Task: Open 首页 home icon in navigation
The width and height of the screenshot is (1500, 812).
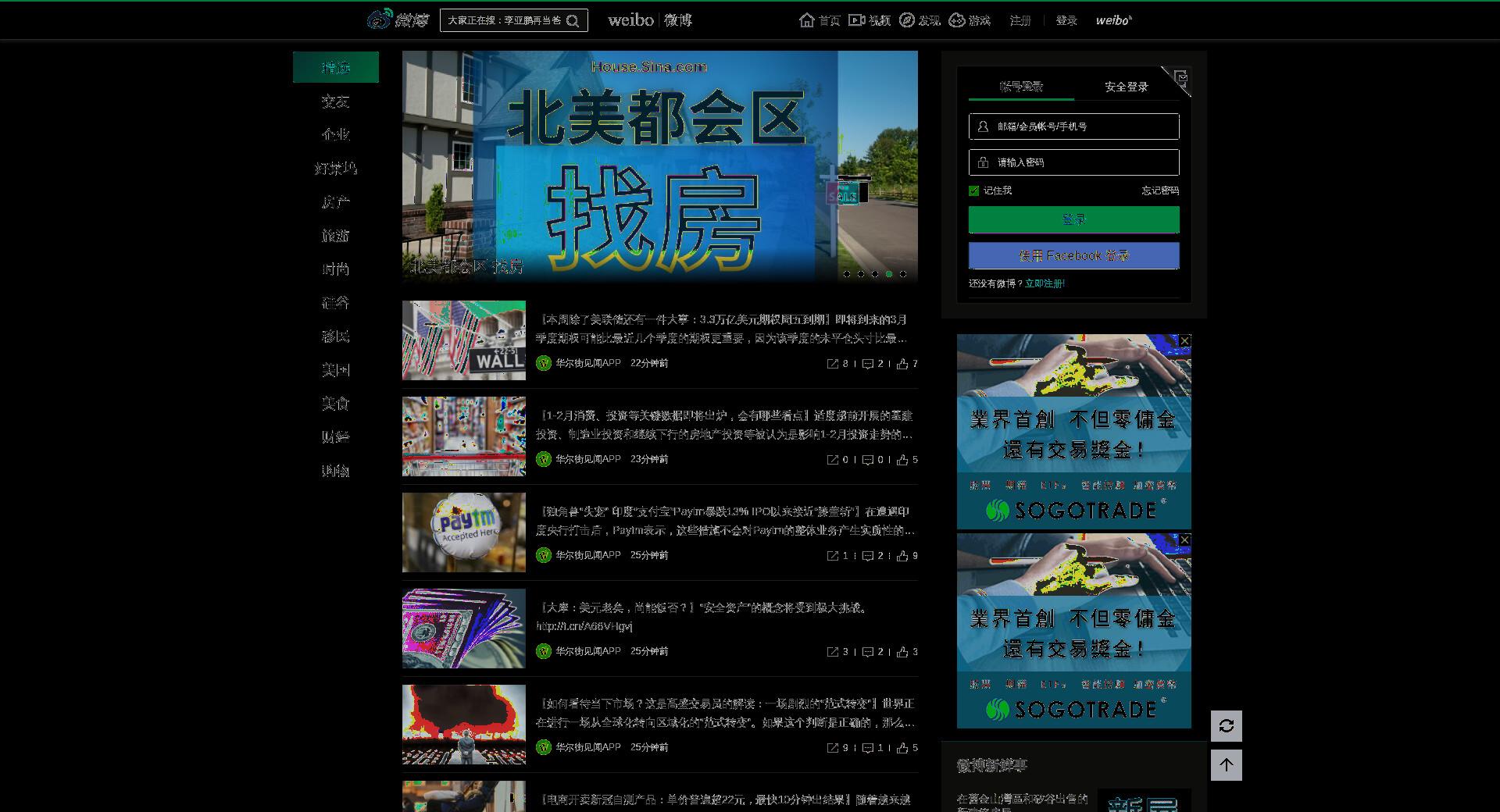Action: 807,20
